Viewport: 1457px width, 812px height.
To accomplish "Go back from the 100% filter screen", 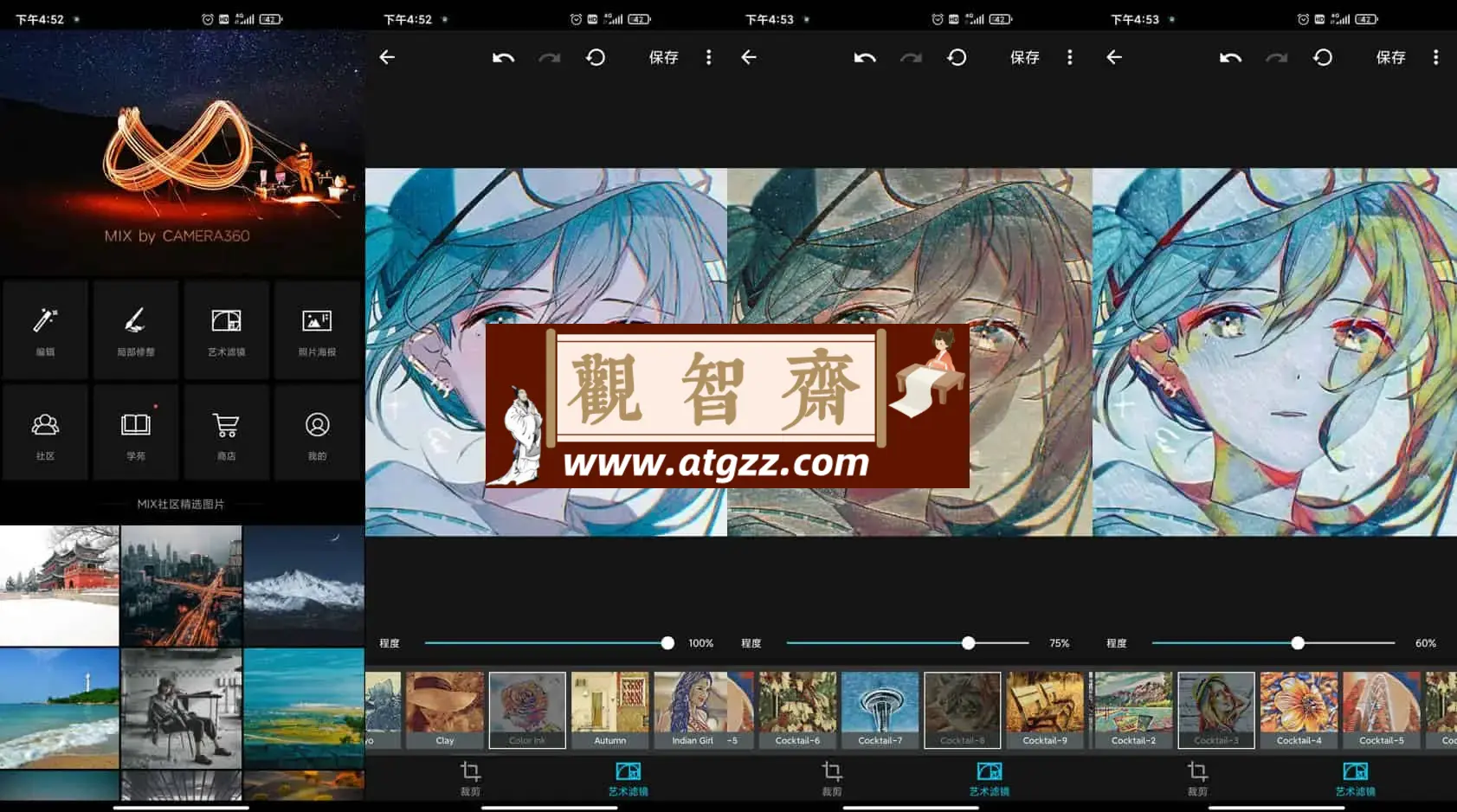I will tap(387, 57).
